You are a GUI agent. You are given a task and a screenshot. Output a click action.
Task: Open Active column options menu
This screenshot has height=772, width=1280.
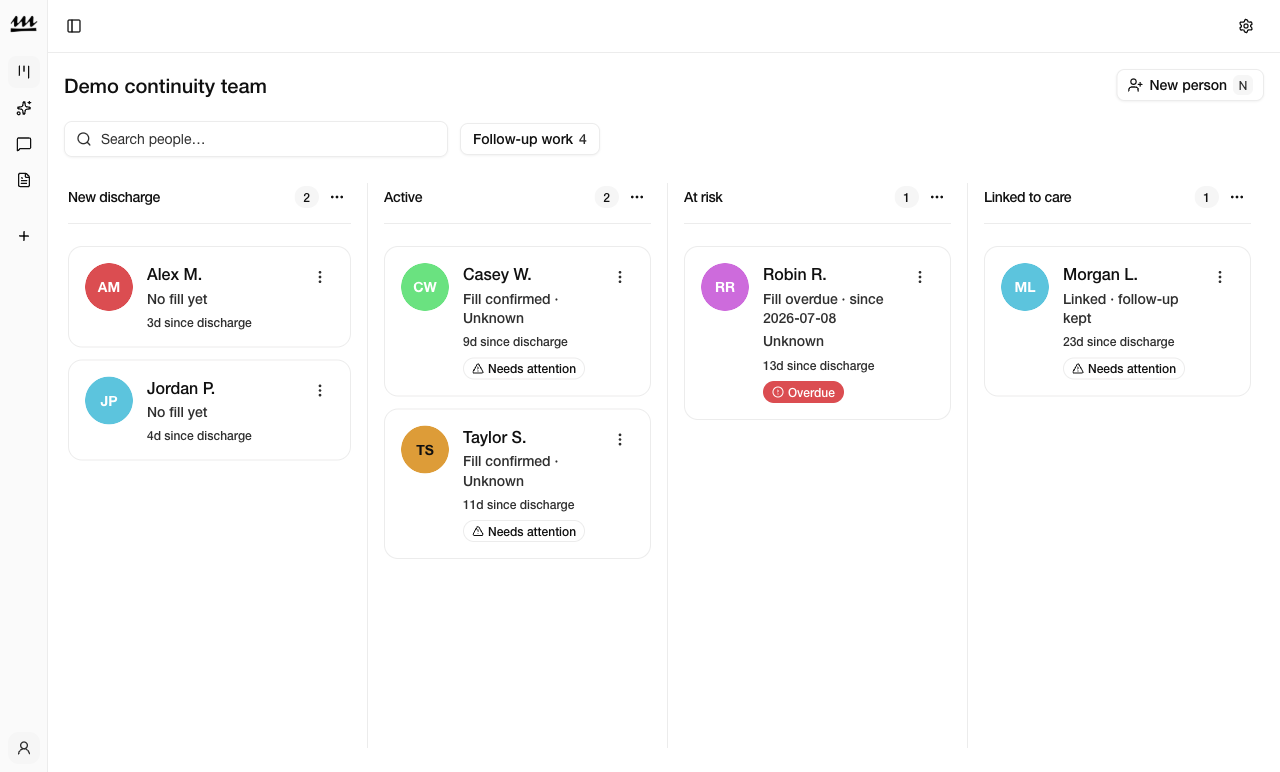coord(637,197)
